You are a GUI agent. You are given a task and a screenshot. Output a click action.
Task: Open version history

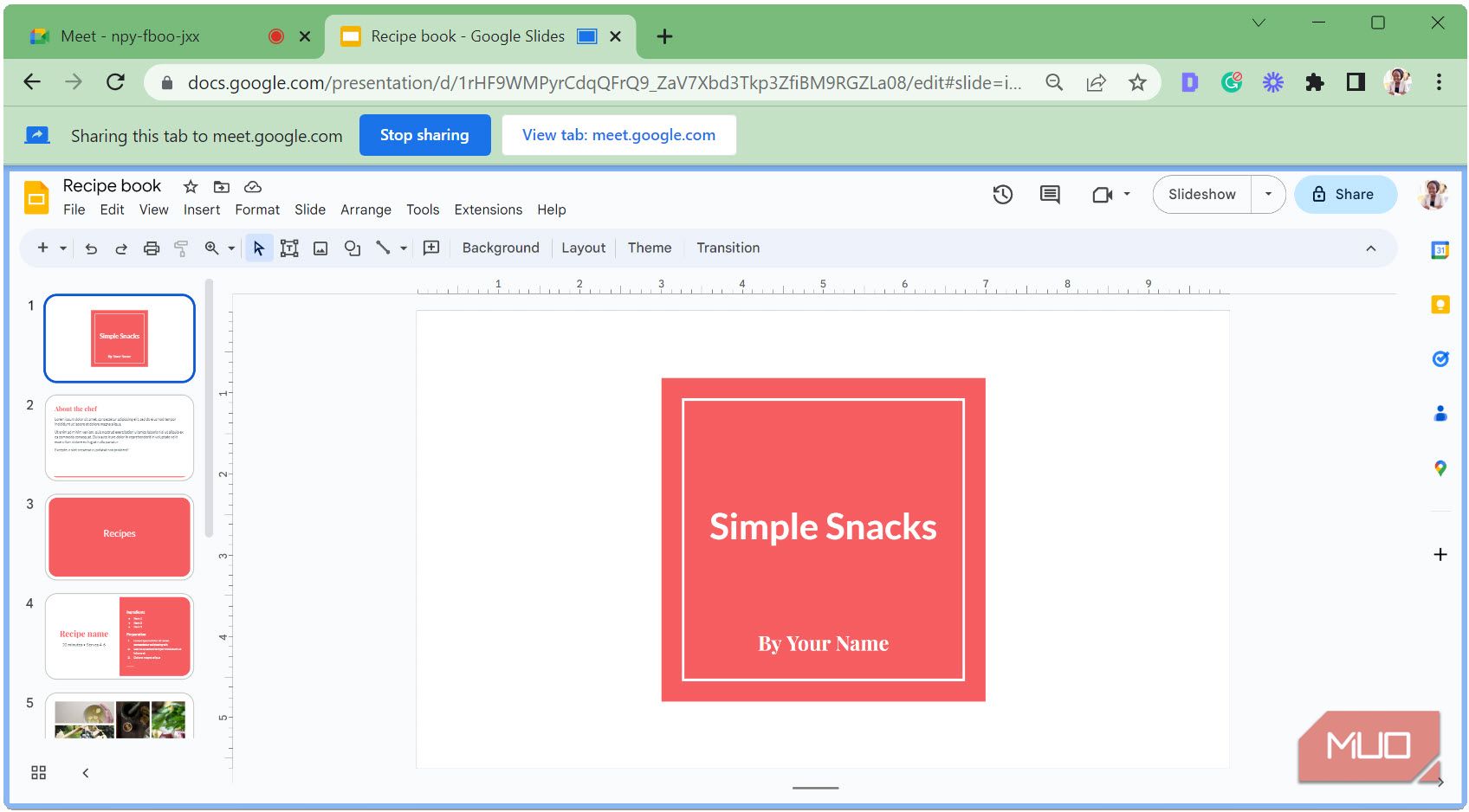tap(1002, 194)
